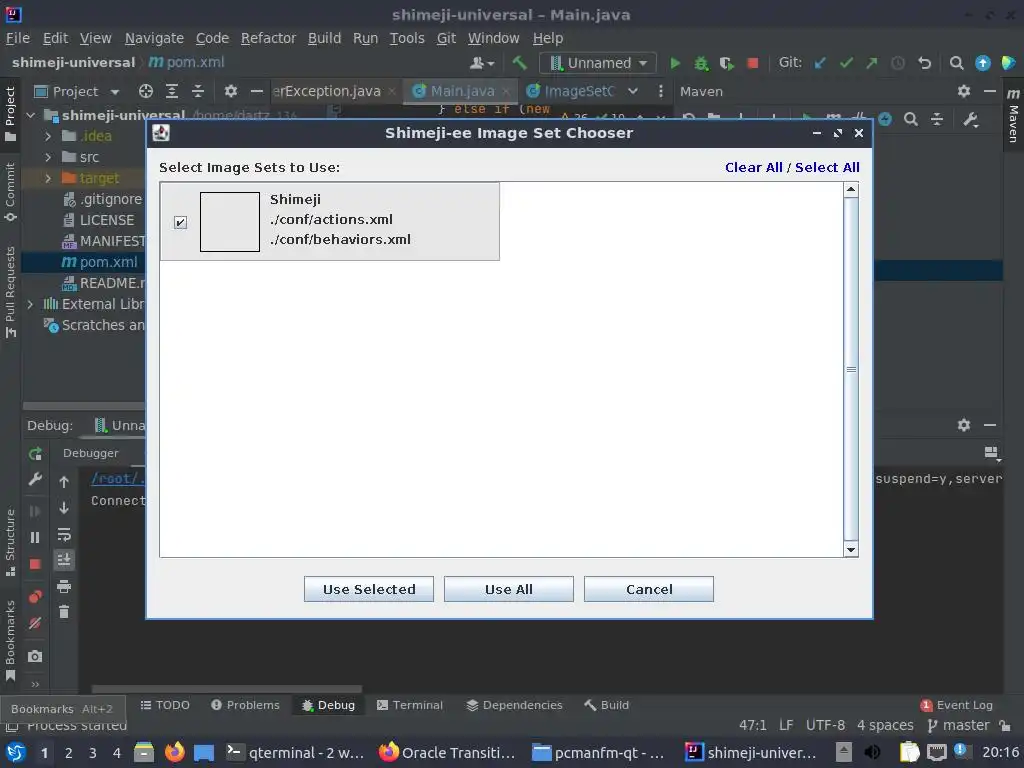This screenshot has height=768, width=1024.
Task: Toggle soft-wrap in debug console
Action: point(64,535)
